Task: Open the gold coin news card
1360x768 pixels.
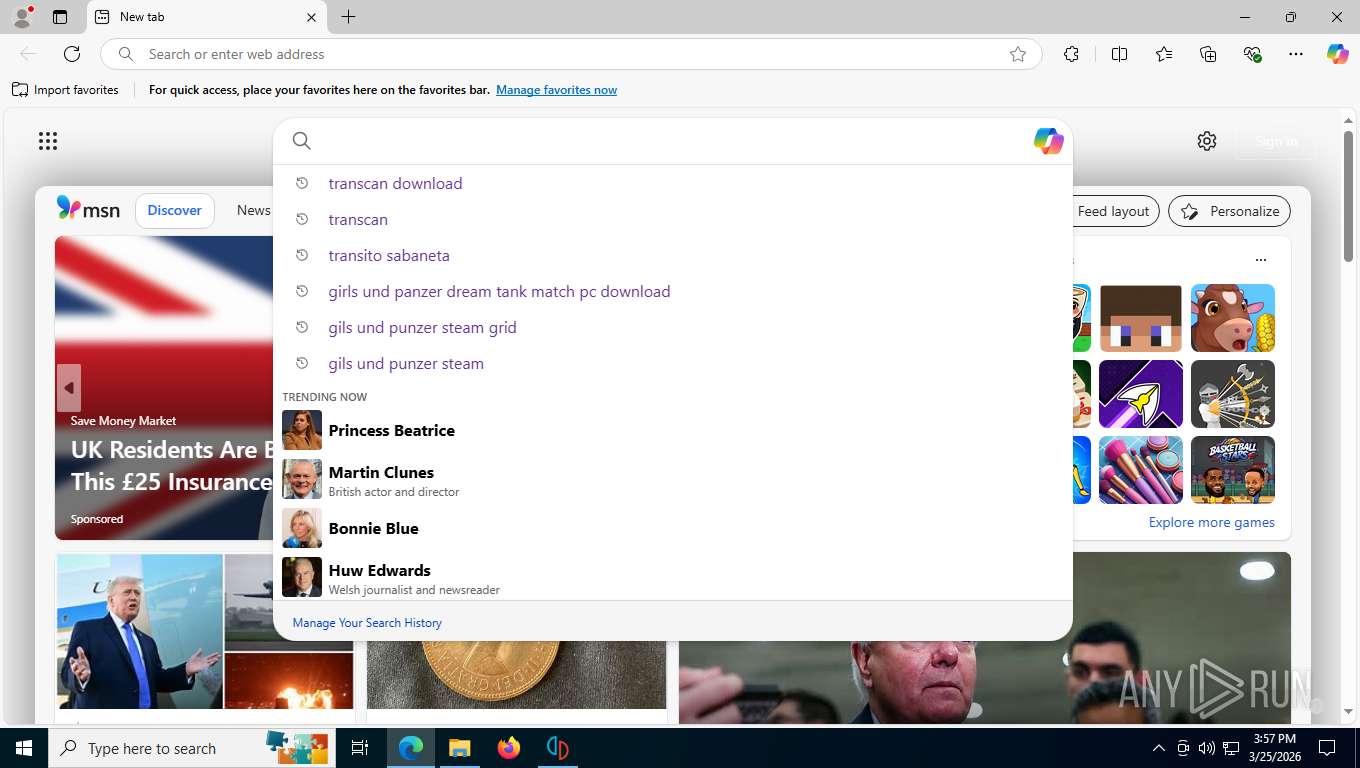Action: click(516, 675)
